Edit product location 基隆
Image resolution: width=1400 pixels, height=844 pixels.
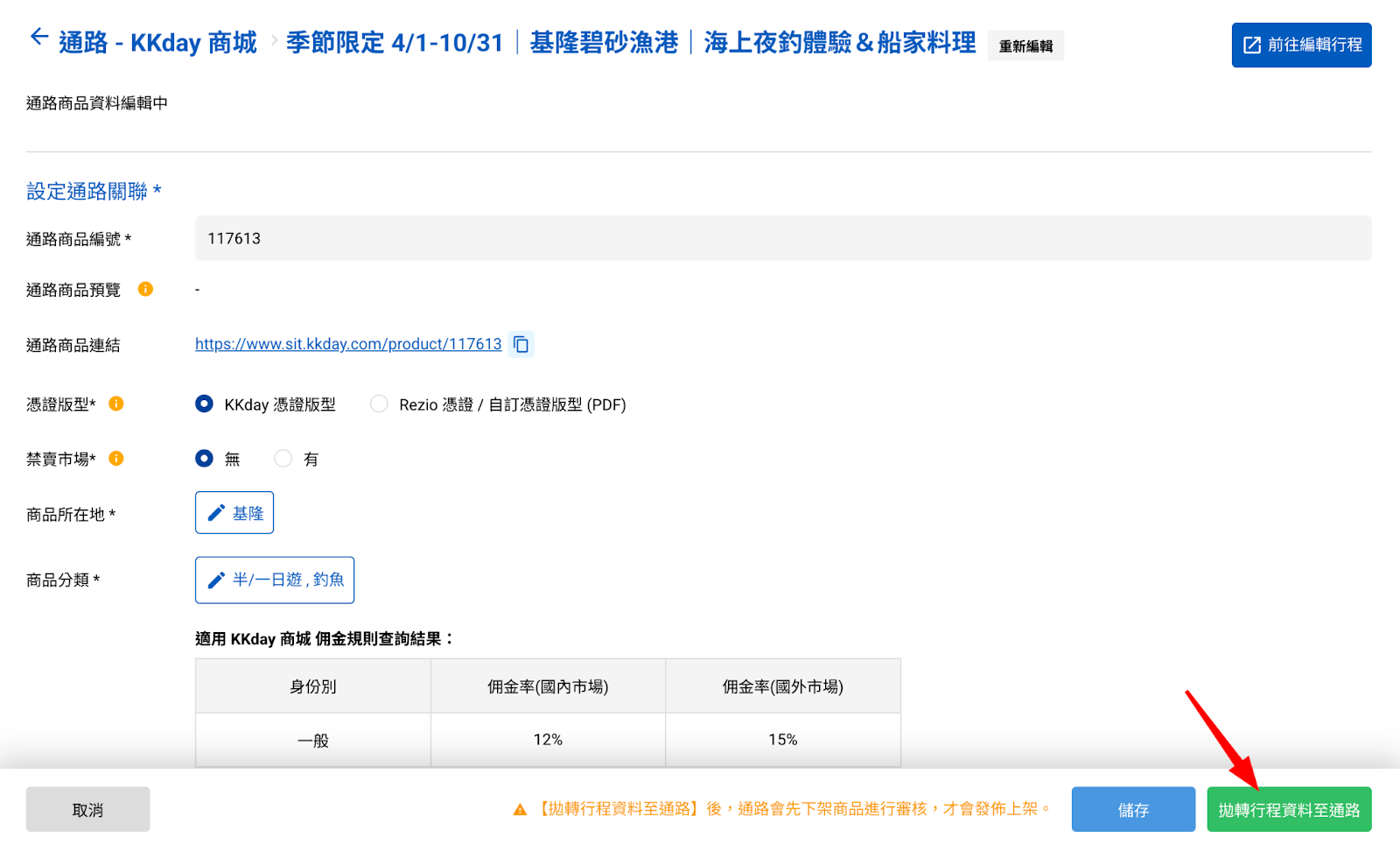point(234,513)
